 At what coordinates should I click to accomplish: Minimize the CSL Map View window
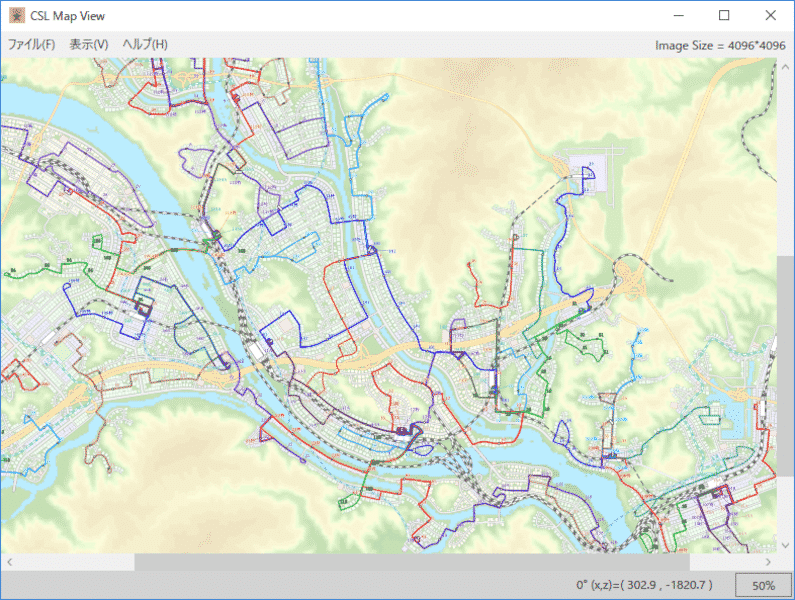[x=679, y=16]
